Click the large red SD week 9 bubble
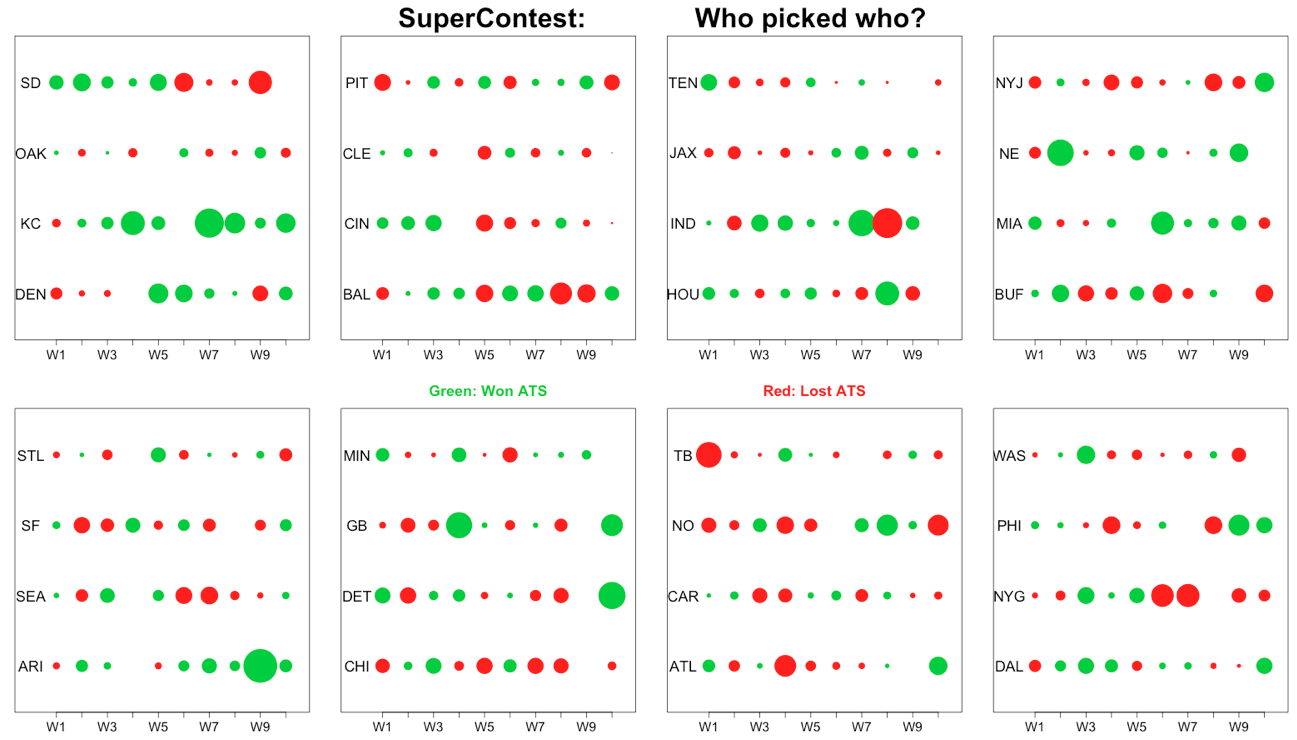 pos(260,82)
